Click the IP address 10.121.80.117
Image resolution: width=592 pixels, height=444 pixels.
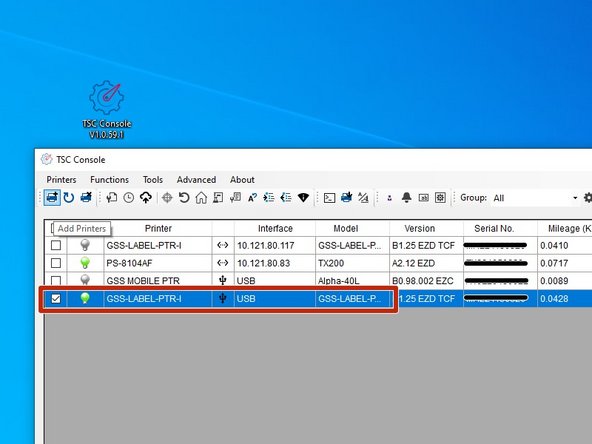point(265,246)
